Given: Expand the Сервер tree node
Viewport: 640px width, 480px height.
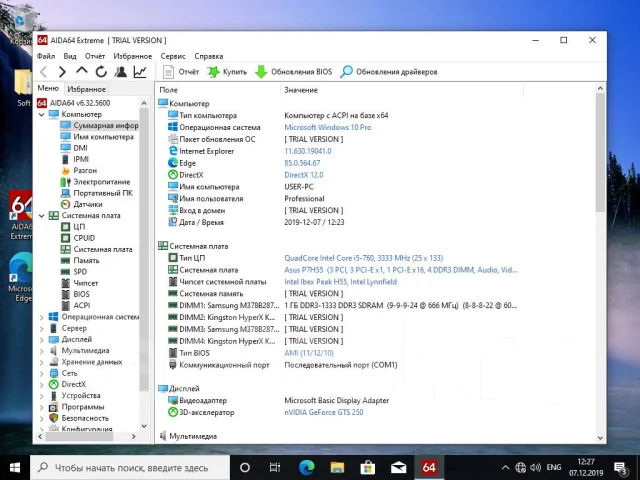Looking at the screenshot, I should [x=42, y=328].
